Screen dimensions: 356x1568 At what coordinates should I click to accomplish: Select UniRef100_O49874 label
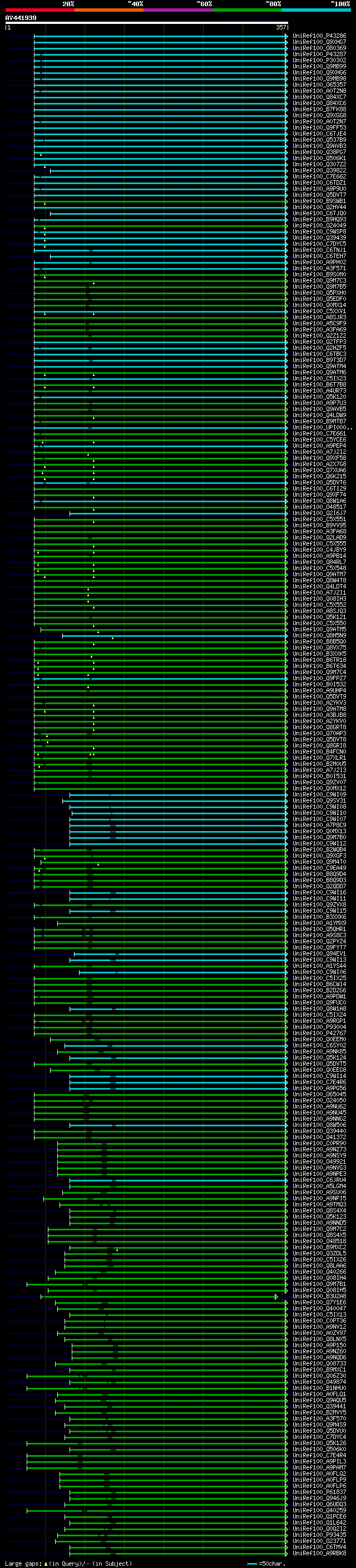pos(319,1382)
